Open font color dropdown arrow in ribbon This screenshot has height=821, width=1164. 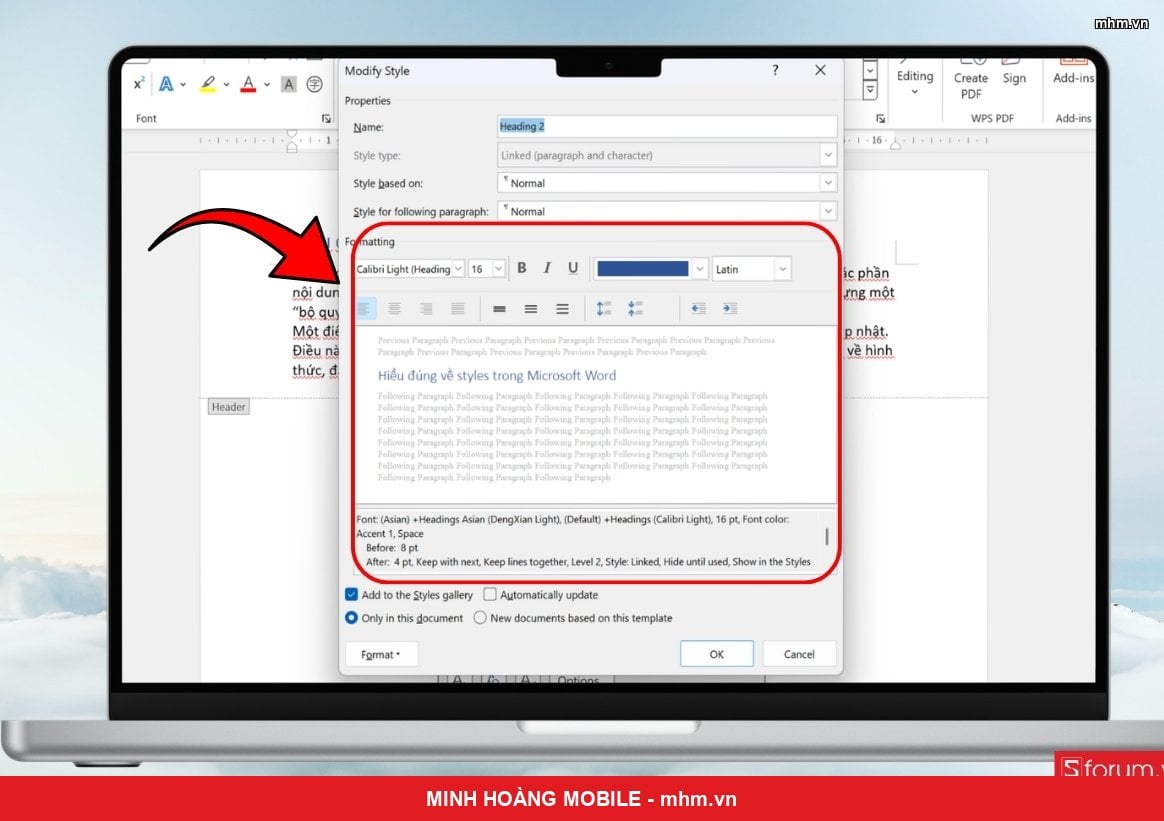[267, 85]
